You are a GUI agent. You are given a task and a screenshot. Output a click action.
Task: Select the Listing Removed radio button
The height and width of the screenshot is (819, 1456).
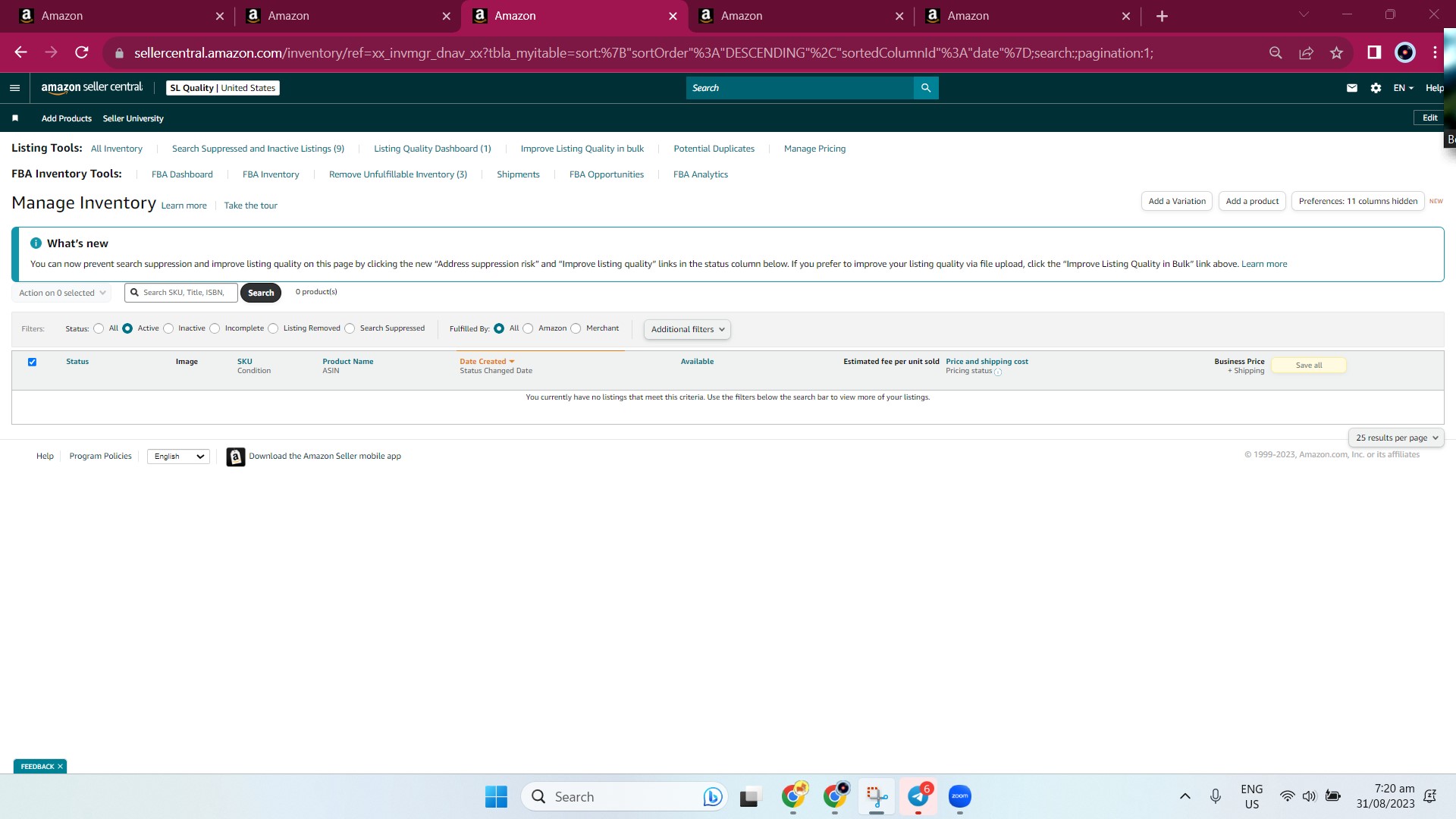pyautogui.click(x=273, y=329)
